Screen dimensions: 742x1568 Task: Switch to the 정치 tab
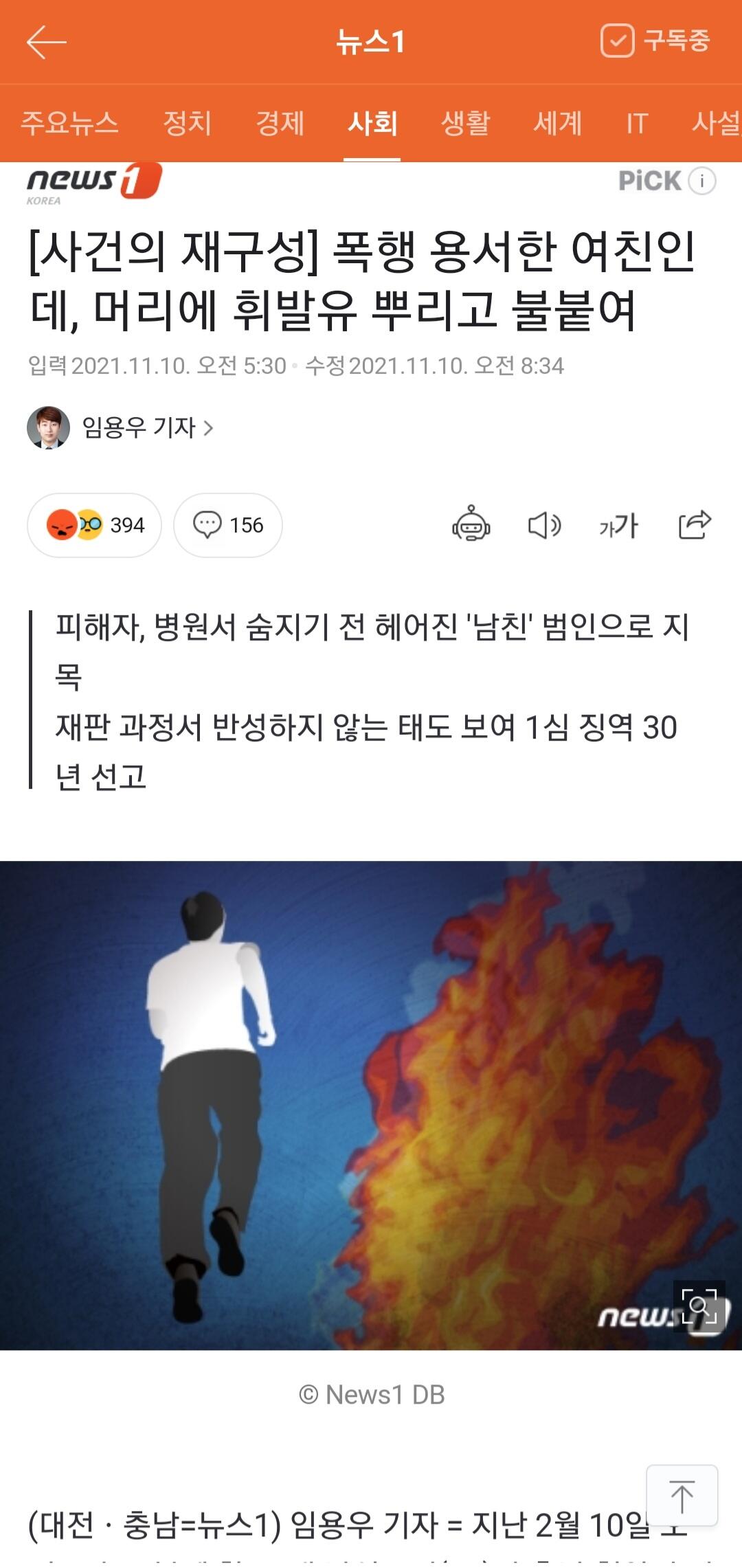(x=187, y=124)
